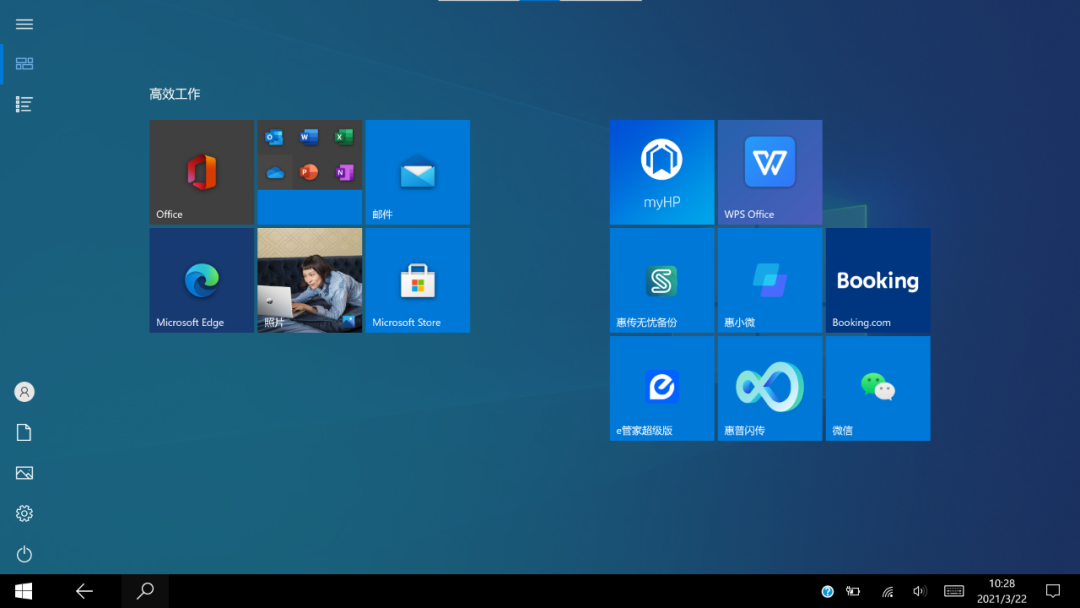Check the battery status icon
Viewport: 1080px width, 608px height.
coord(853,591)
